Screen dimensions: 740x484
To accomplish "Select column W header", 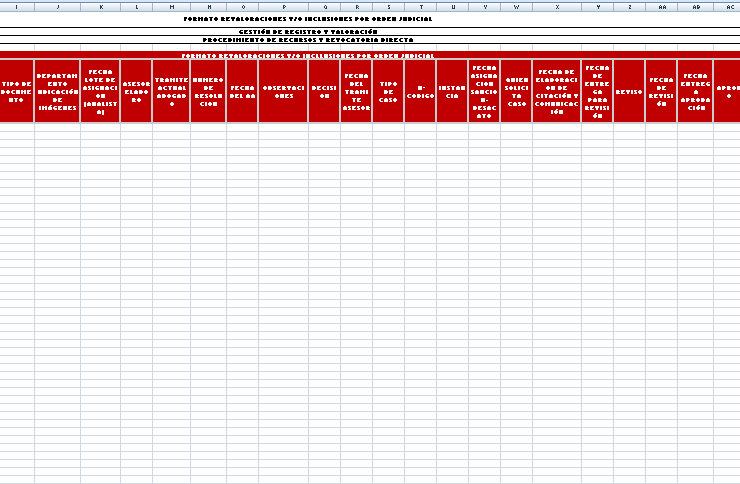I will coord(516,7).
